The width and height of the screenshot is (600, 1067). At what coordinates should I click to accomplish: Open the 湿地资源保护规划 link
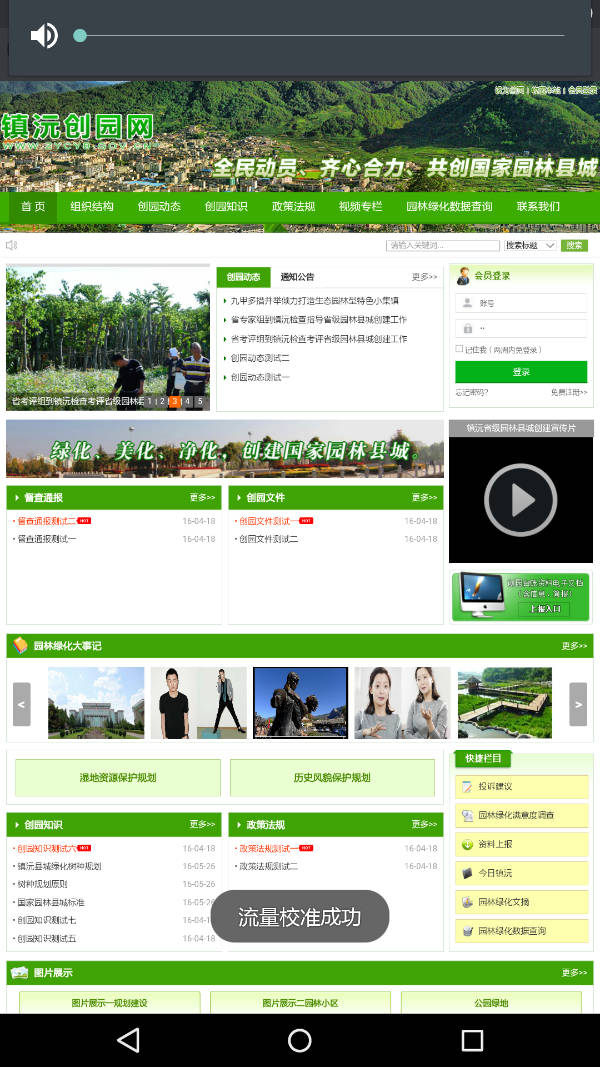point(118,778)
